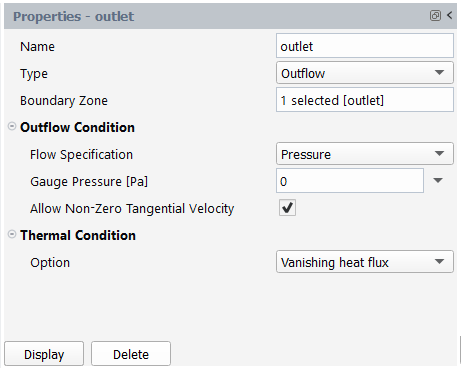The image size is (461, 368).
Task: Click the Gauge Pressure value field
Action: point(350,181)
